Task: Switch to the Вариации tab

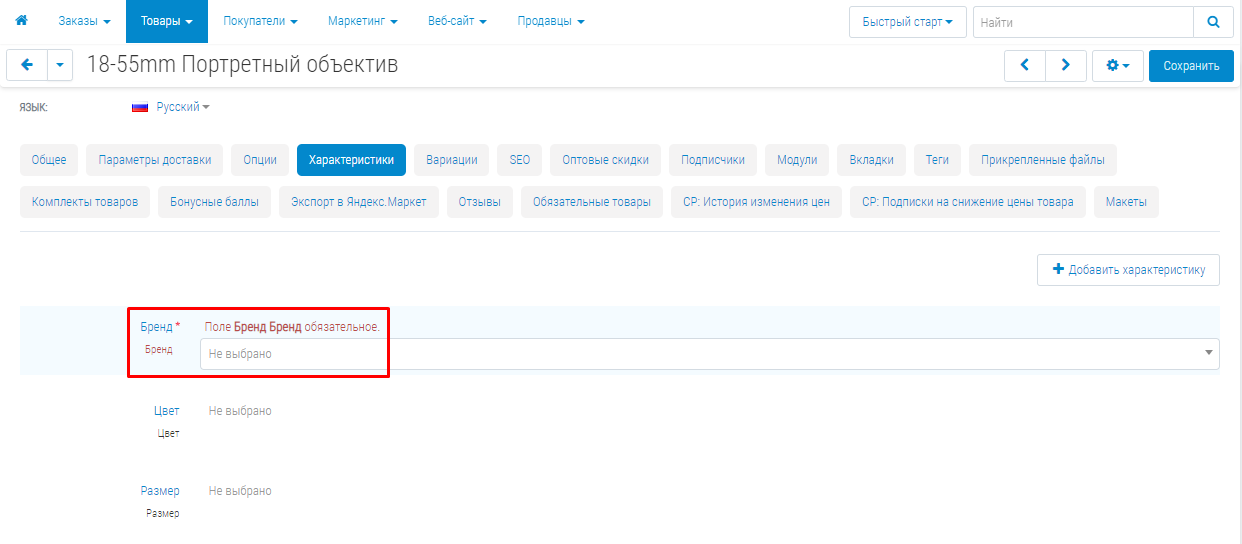Action: pos(451,160)
